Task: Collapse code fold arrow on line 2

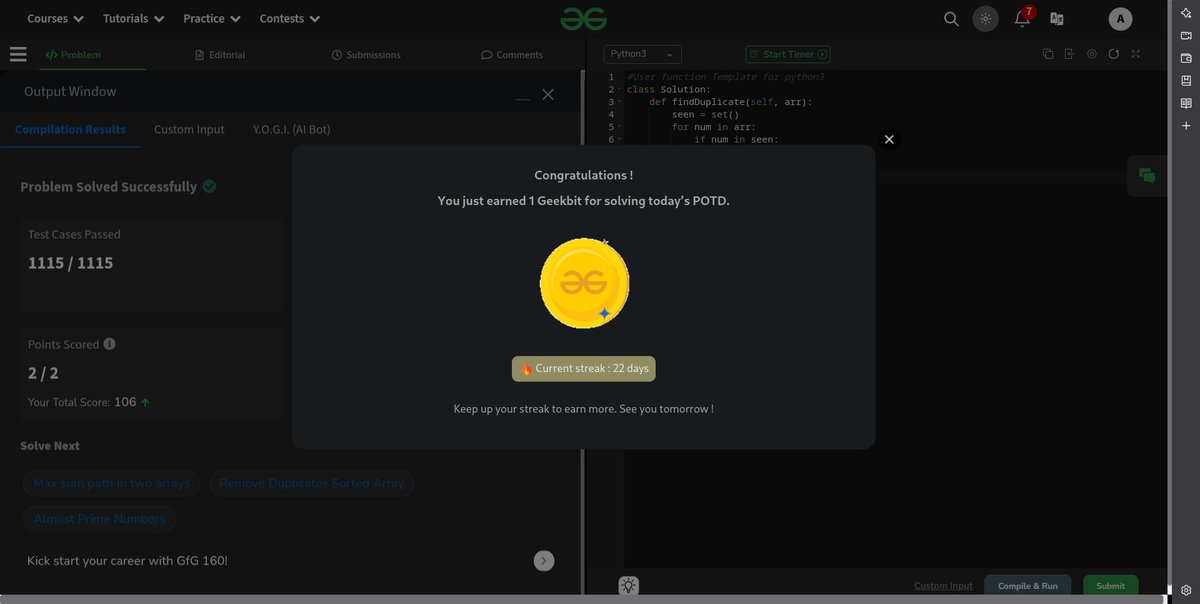Action: click(619, 90)
